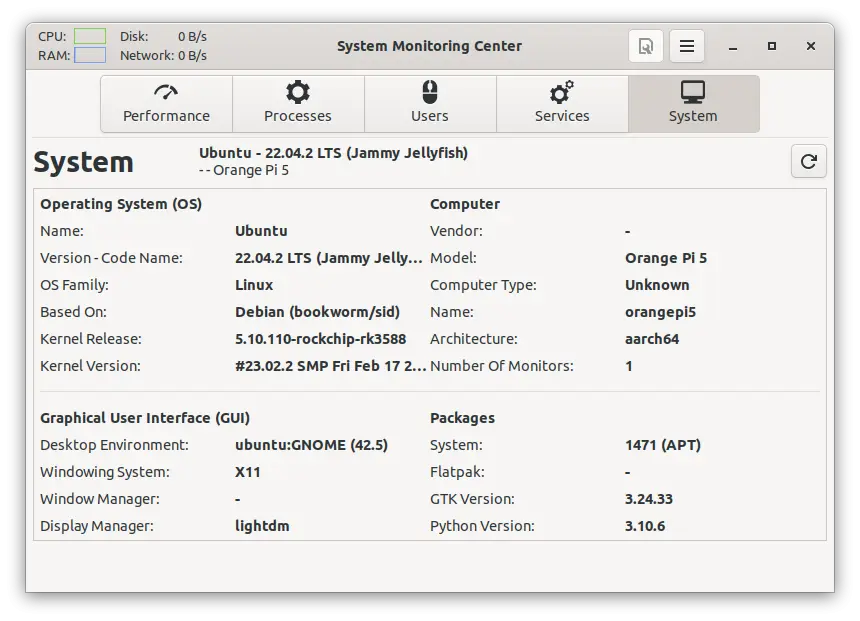Click the Number Of Monitors value "1"

(629, 366)
